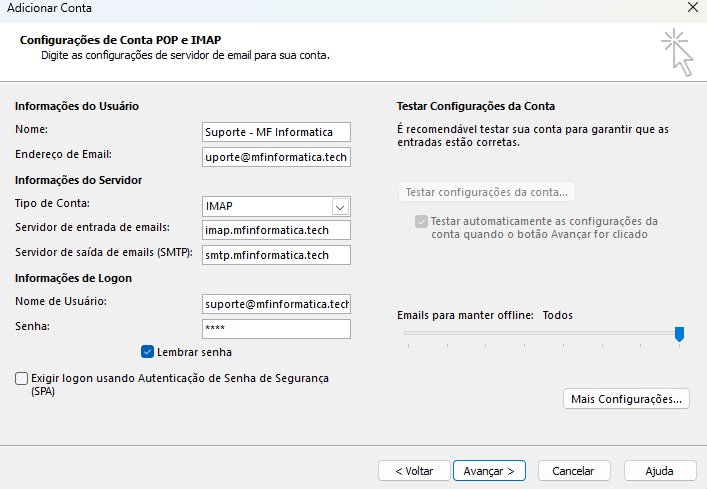Click the cursor wizard icon in header
Viewport: 707px width, 489px height.
[676, 51]
